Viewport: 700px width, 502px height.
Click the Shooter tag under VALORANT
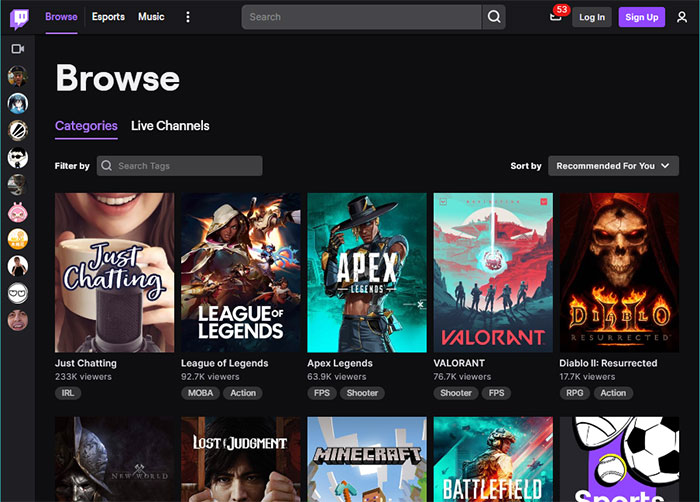[456, 393]
